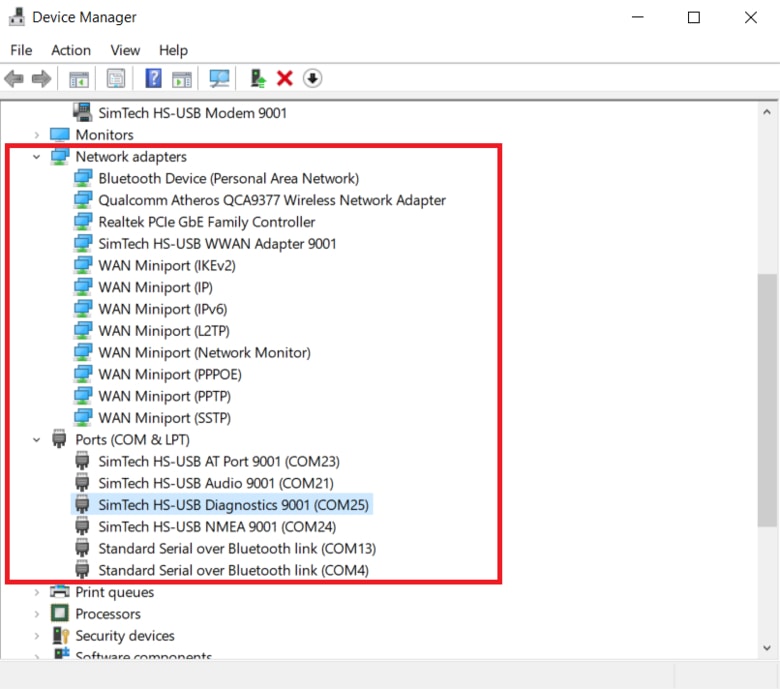The image size is (780, 689).
Task: Select Standard Serial over Bluetooth link (COM4)
Action: (234, 570)
